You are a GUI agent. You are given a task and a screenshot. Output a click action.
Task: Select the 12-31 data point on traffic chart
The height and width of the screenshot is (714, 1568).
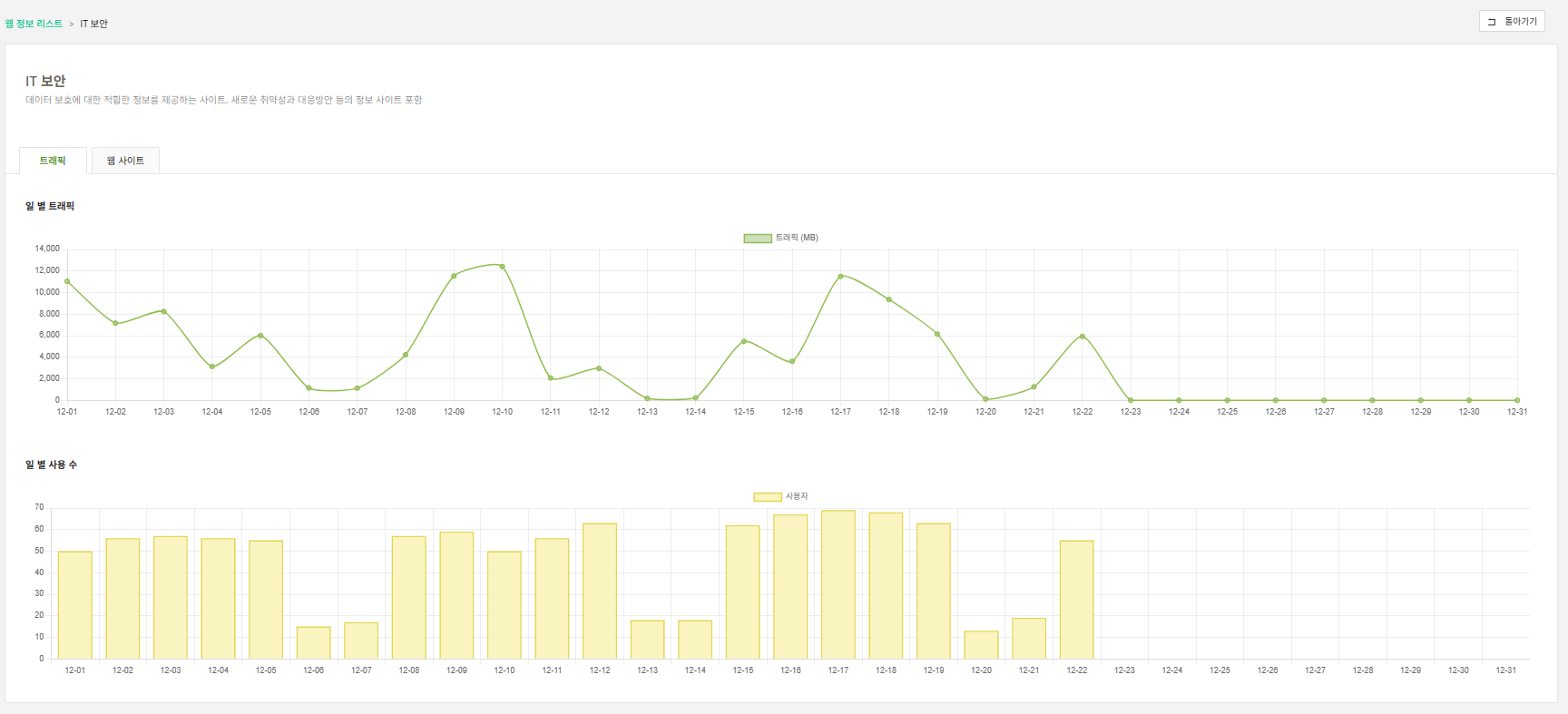coord(1517,400)
